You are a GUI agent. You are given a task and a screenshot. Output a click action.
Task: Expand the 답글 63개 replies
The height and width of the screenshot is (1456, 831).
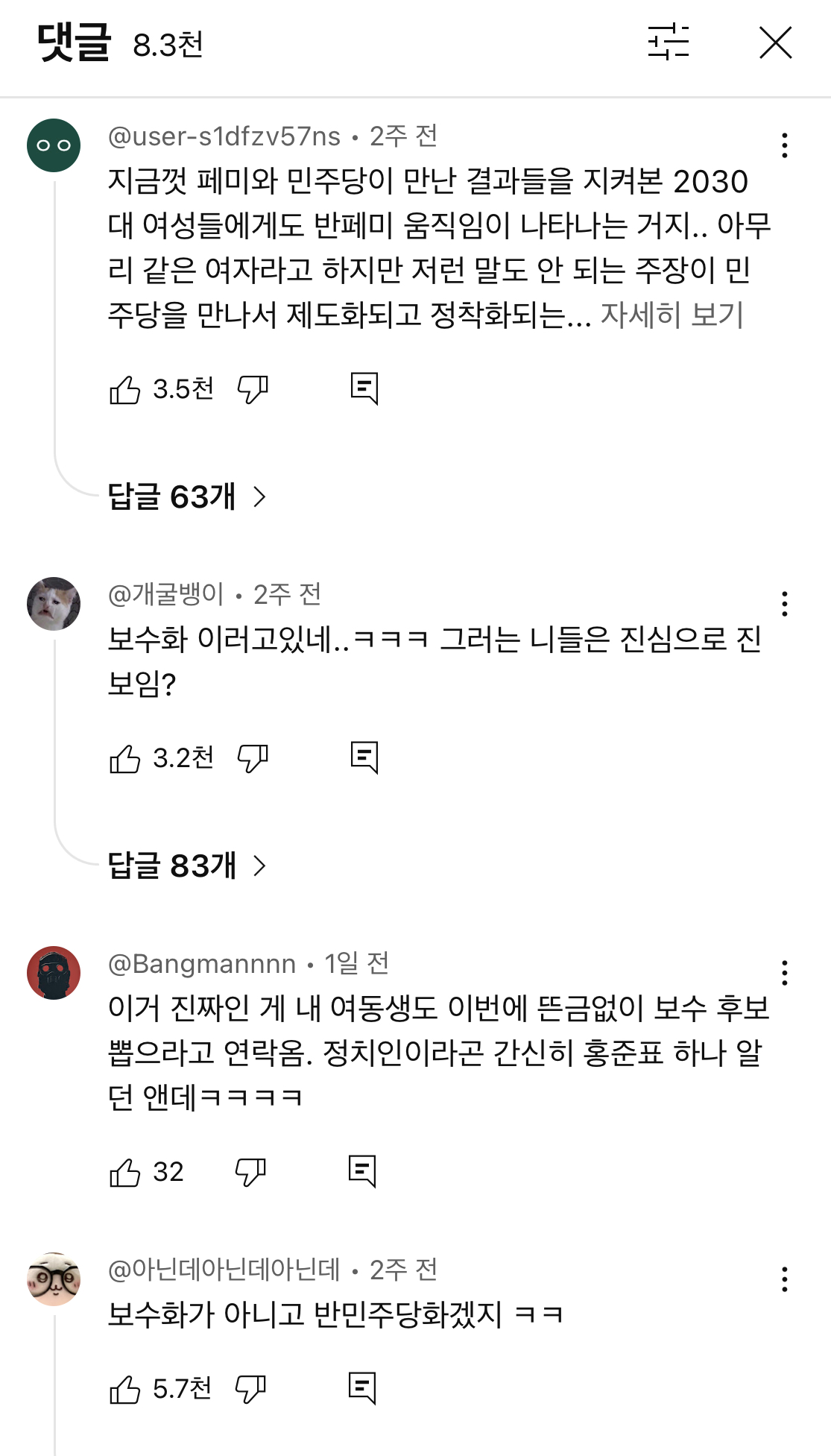(186, 497)
